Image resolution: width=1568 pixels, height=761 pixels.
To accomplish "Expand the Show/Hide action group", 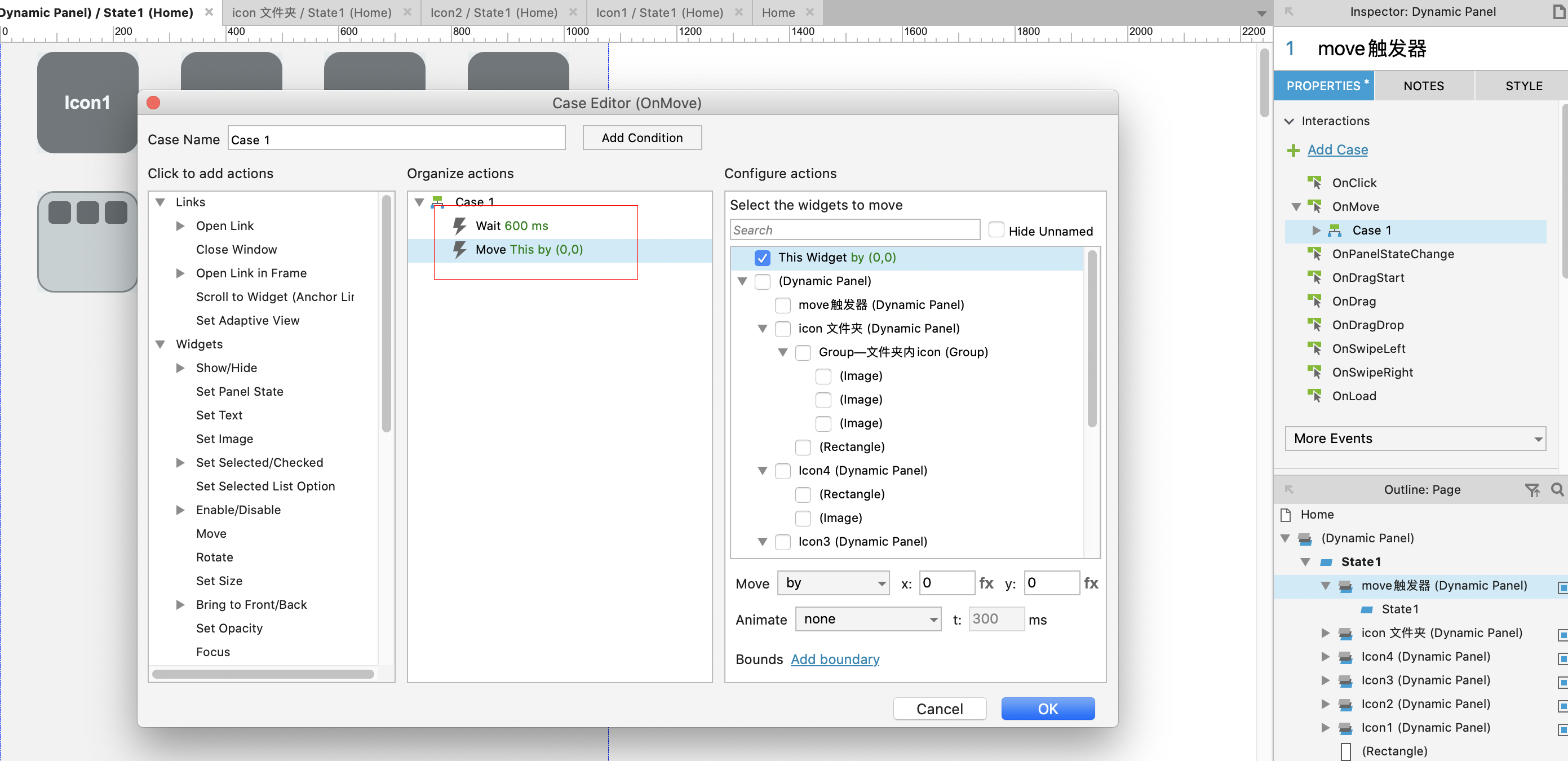I will (180, 368).
